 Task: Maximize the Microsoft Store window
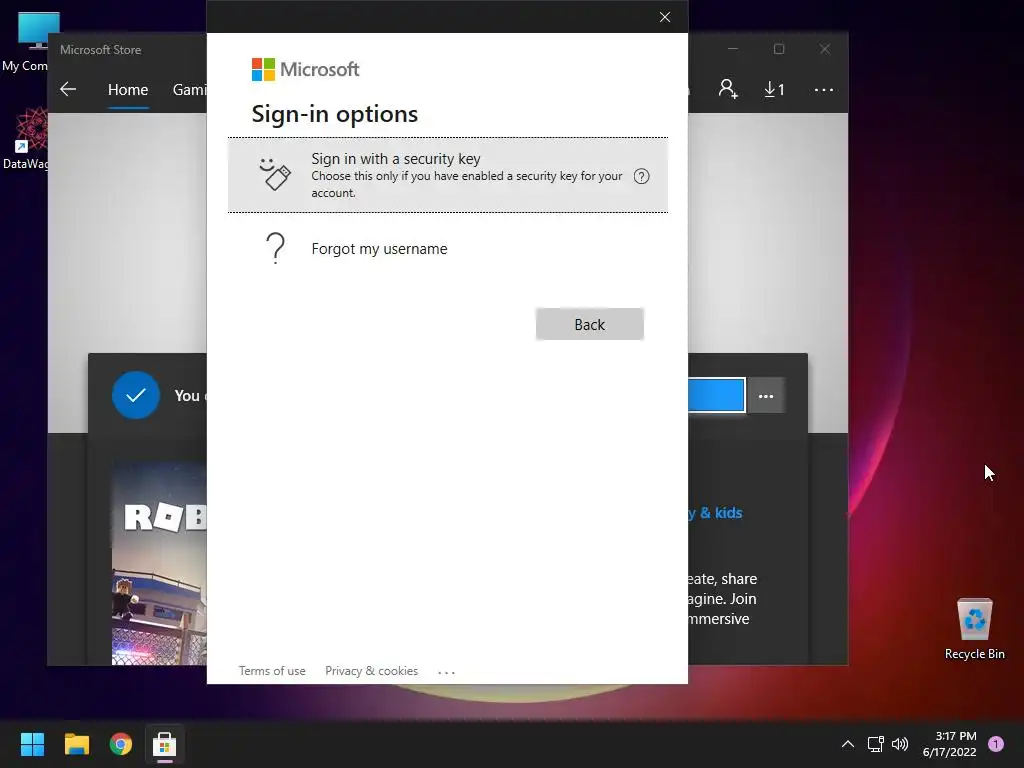click(x=778, y=49)
